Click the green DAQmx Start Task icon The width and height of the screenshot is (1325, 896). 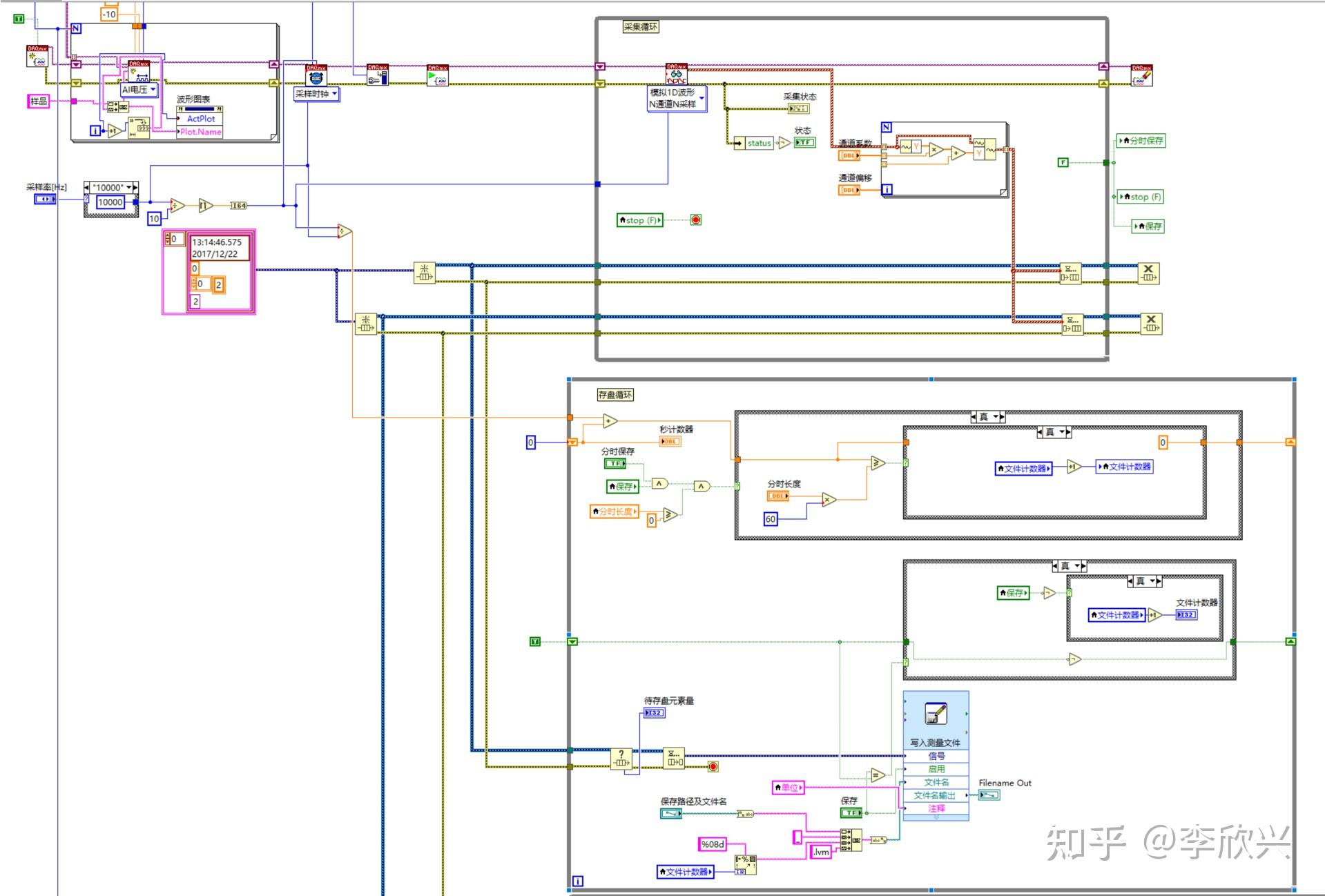tap(439, 76)
